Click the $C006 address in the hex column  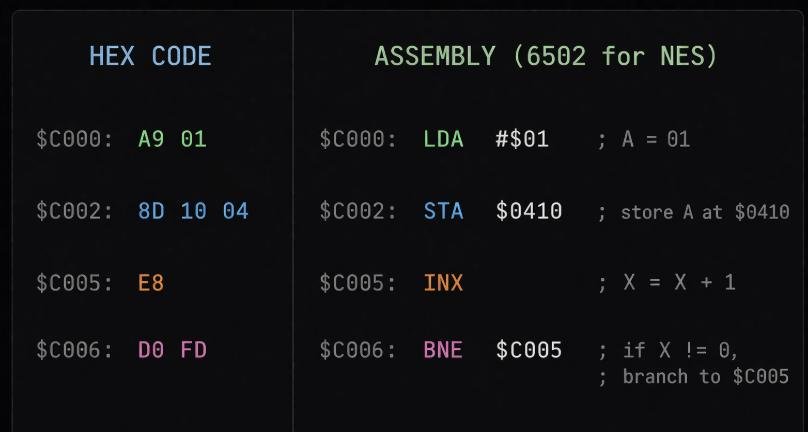pos(75,350)
